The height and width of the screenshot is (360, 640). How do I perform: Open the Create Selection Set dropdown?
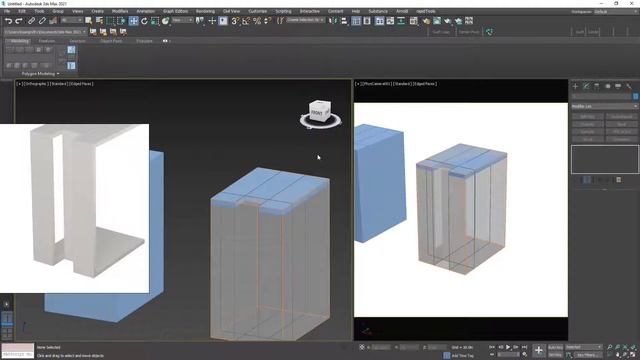click(305, 20)
